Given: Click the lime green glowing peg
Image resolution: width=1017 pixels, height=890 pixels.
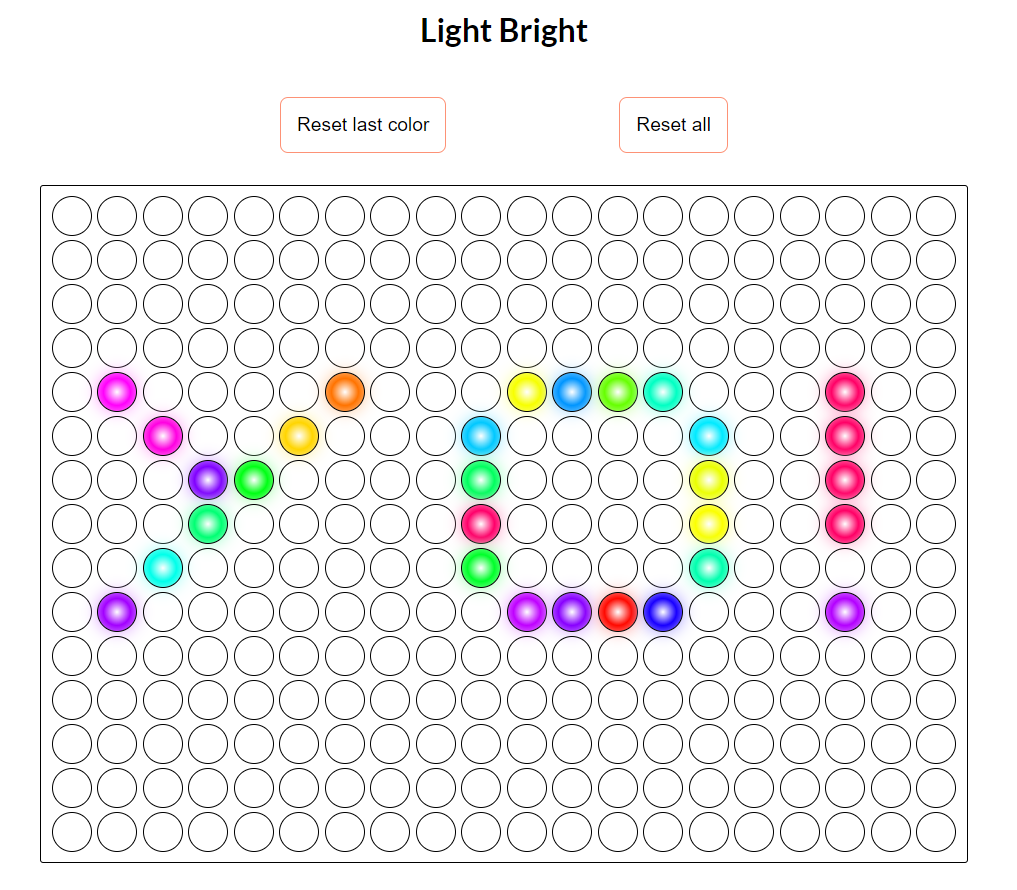Looking at the screenshot, I should click(x=618, y=392).
